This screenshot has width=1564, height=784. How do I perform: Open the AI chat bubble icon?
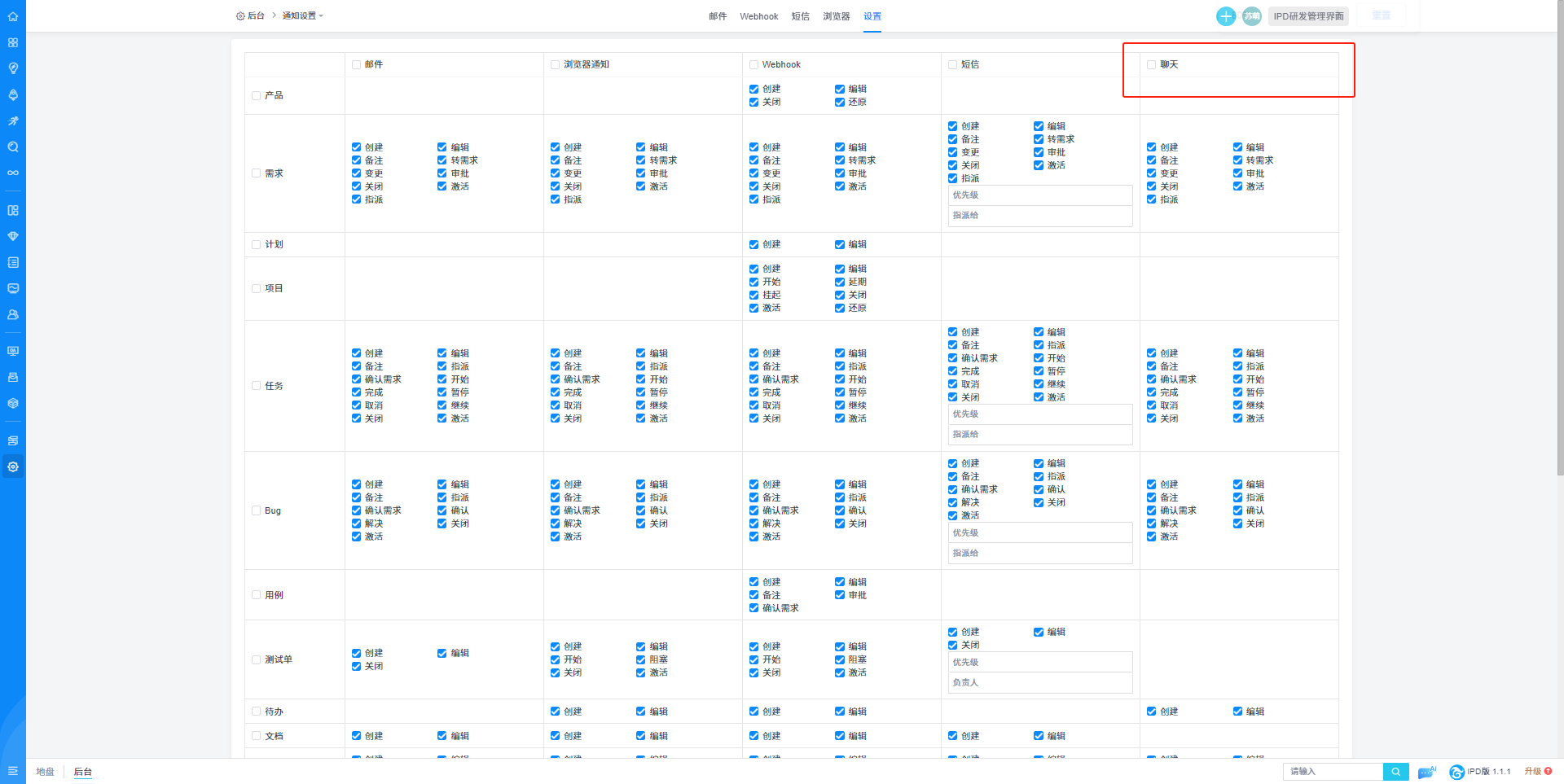[x=1426, y=772]
